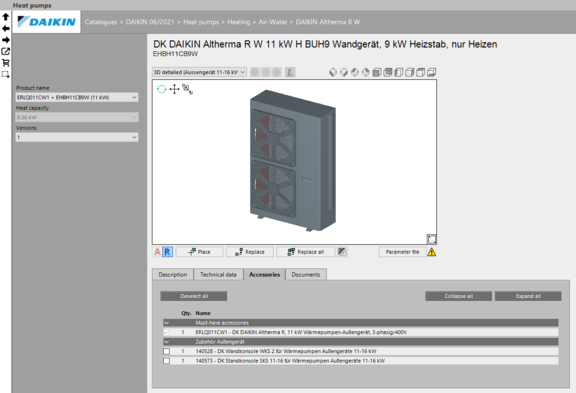576x393 pixels.
Task: Click the fullscreen expand icon in preview
Action: click(432, 239)
